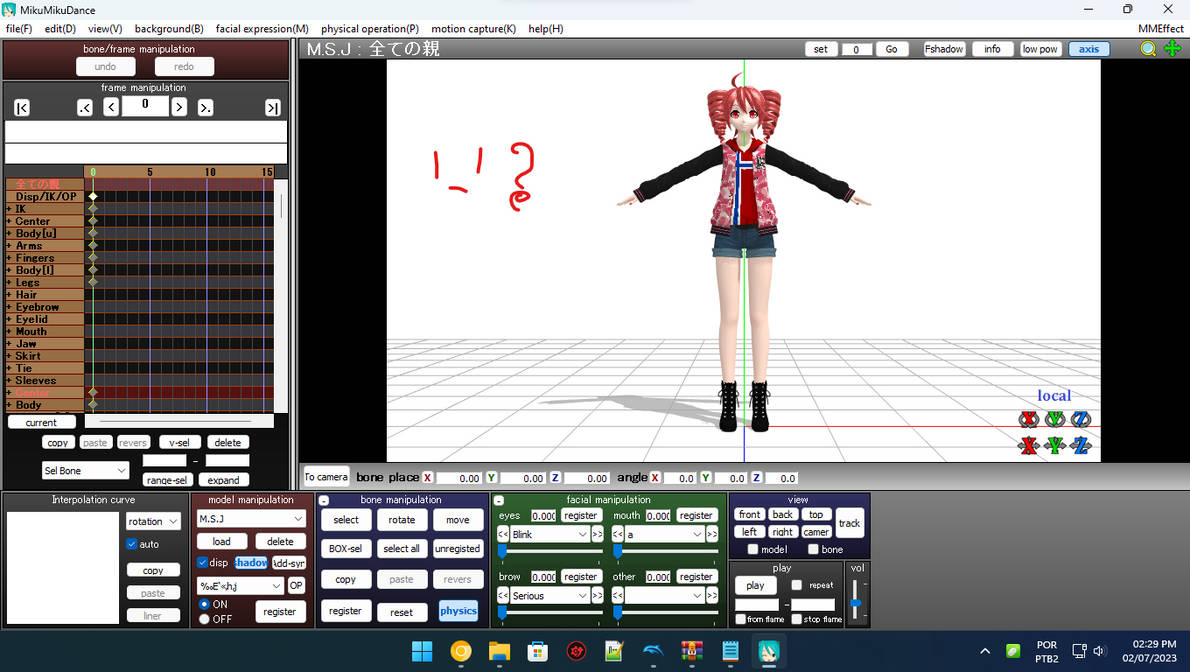Expand the Hair bone group
The image size is (1190, 672).
(9, 295)
